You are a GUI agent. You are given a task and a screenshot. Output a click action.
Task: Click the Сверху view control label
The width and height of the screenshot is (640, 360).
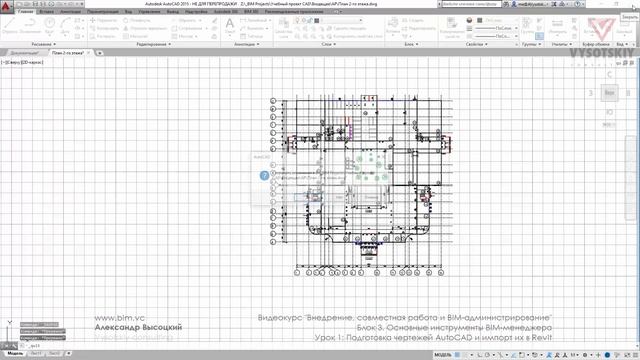click(13, 62)
